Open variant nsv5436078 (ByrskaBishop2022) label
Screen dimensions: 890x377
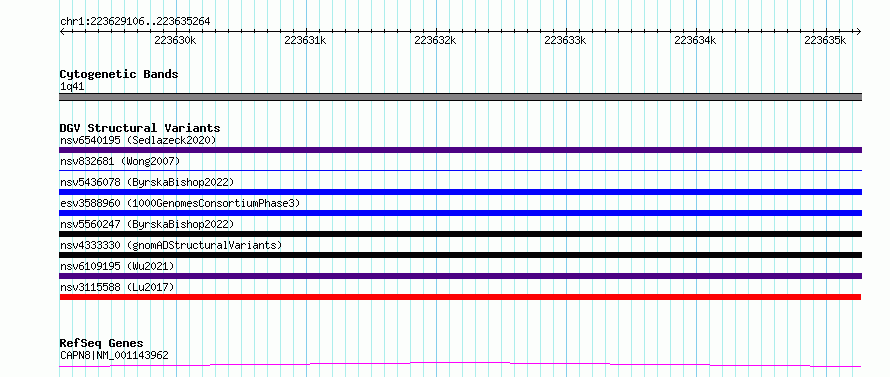(147, 182)
